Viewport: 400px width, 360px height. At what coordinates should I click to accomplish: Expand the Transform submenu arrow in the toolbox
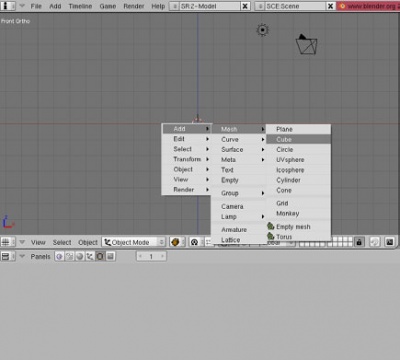point(207,159)
